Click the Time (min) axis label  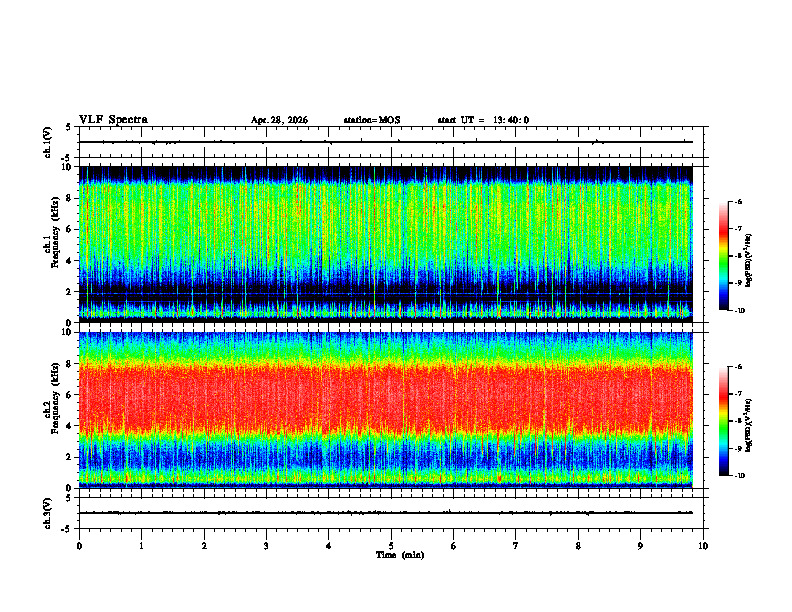coord(400,555)
